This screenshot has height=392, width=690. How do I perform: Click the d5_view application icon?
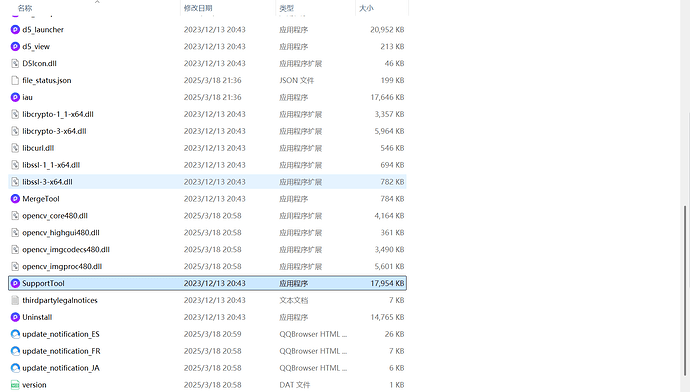15,46
